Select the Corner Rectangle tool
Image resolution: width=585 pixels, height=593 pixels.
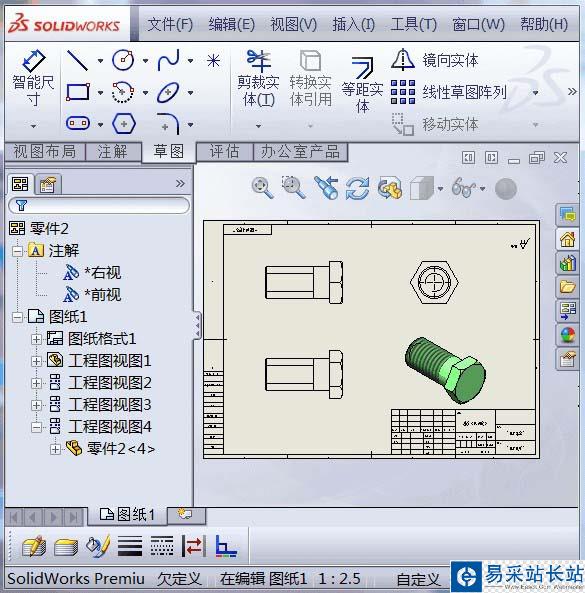(78, 92)
